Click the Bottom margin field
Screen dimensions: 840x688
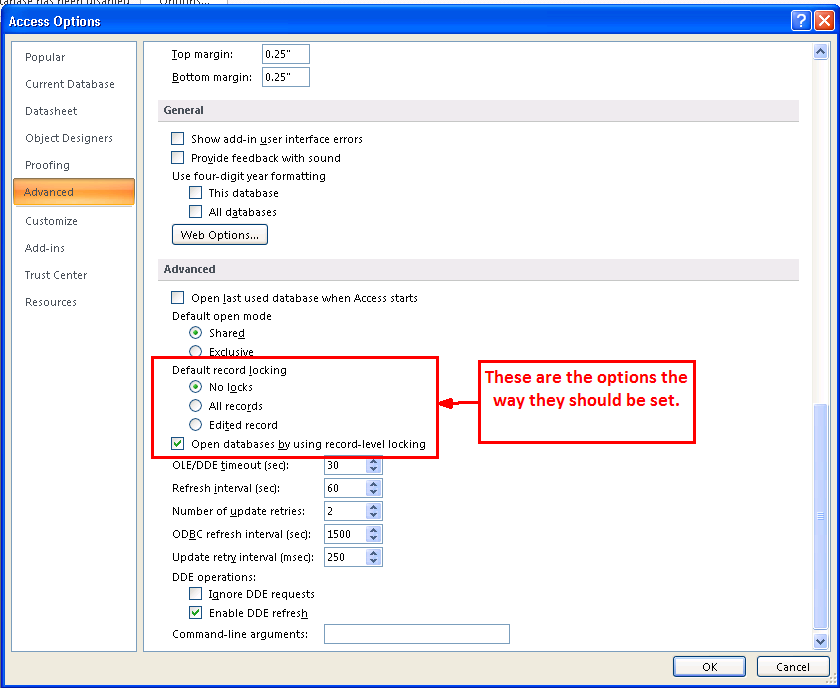(286, 77)
